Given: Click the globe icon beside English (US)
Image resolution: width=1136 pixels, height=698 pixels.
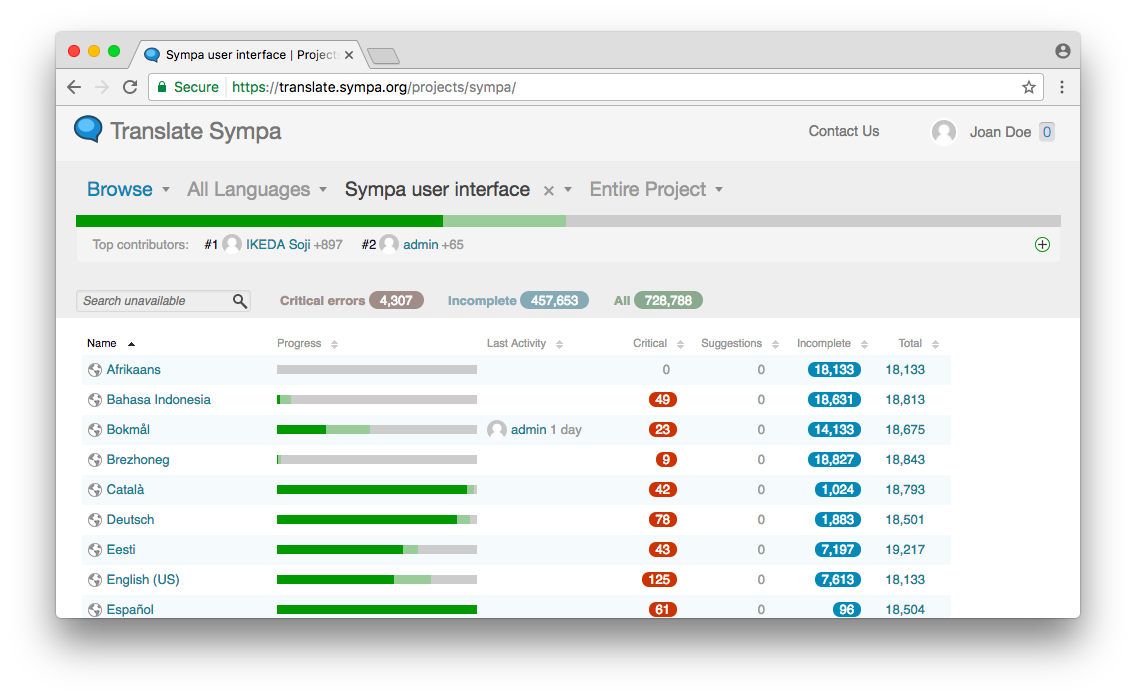Looking at the screenshot, I should click(94, 580).
